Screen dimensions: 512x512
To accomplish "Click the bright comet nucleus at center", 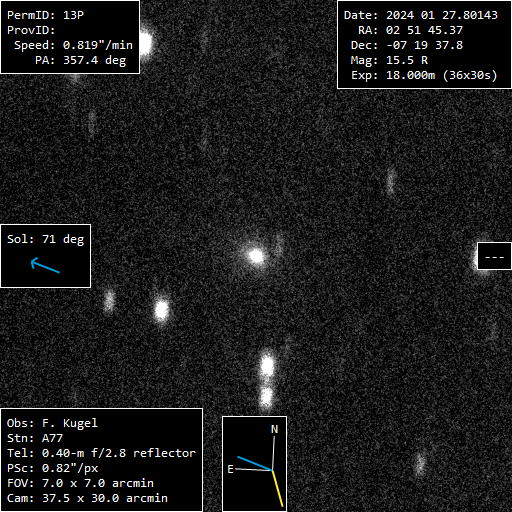I will tap(256, 256).
